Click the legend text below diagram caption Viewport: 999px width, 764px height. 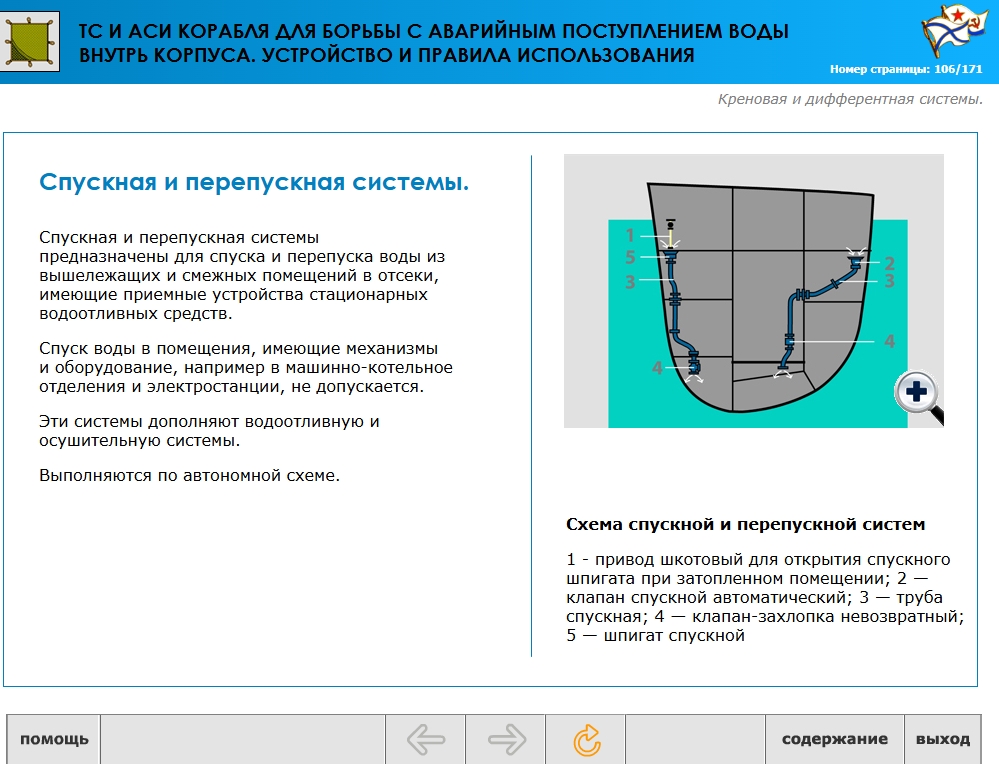(765, 597)
